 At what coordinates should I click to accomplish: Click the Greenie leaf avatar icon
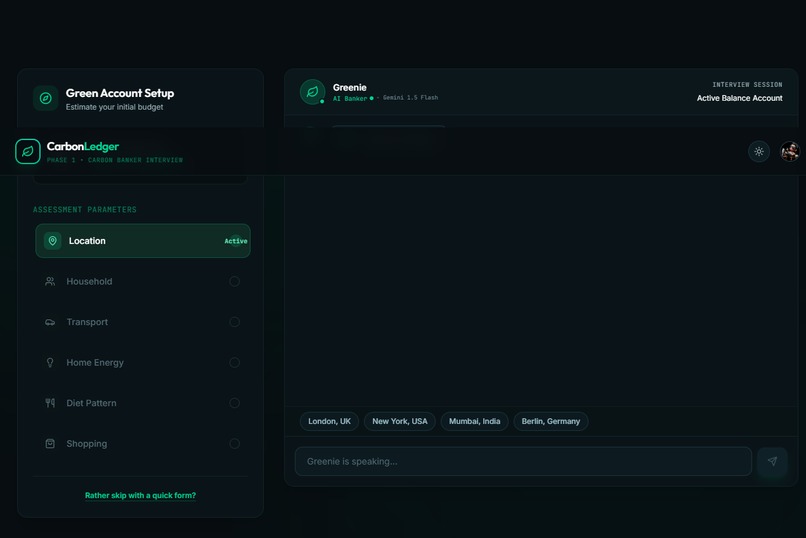point(313,92)
